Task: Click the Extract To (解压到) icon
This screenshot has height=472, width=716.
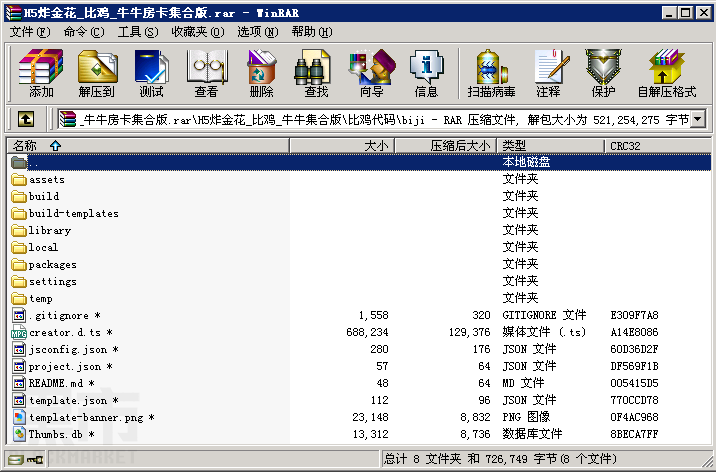Action: point(97,73)
